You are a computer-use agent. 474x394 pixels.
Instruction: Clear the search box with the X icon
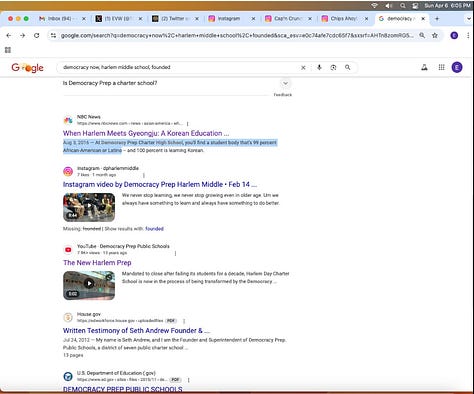(x=303, y=68)
